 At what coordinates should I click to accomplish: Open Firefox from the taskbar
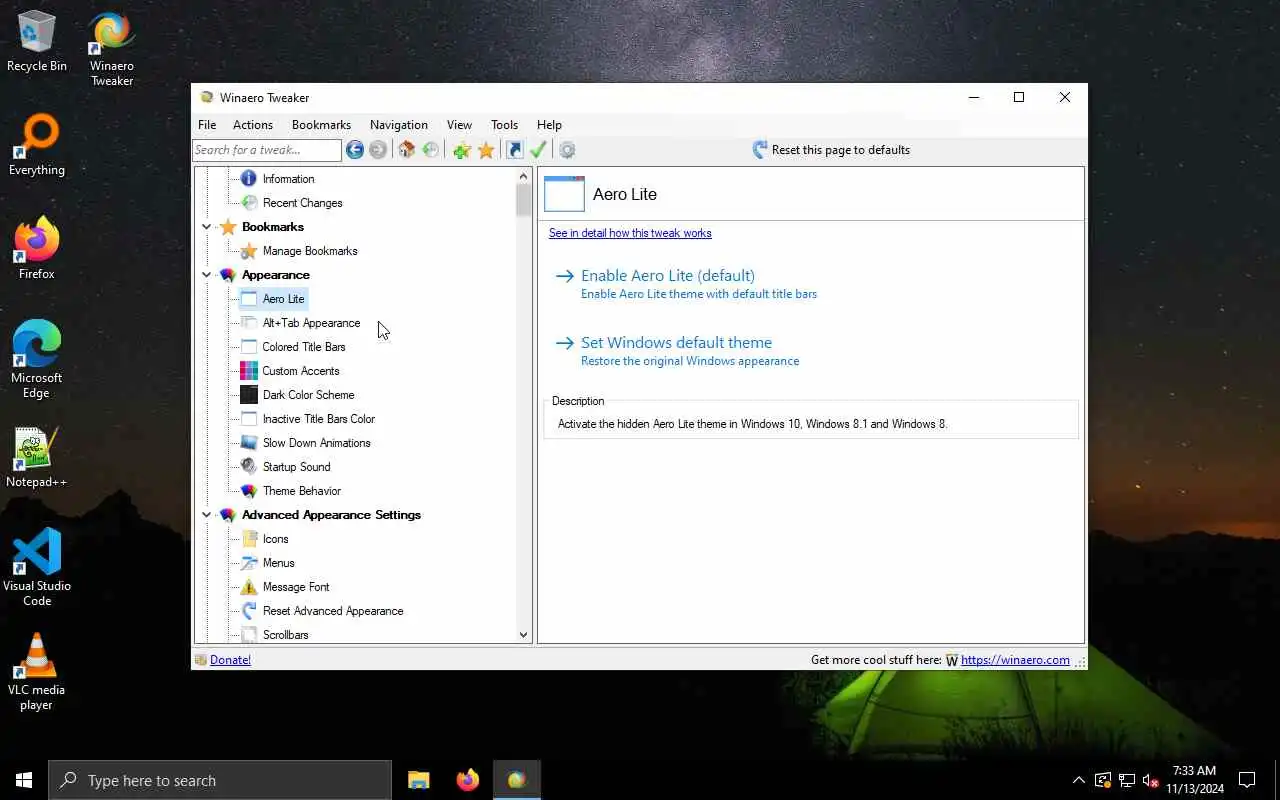(x=467, y=780)
